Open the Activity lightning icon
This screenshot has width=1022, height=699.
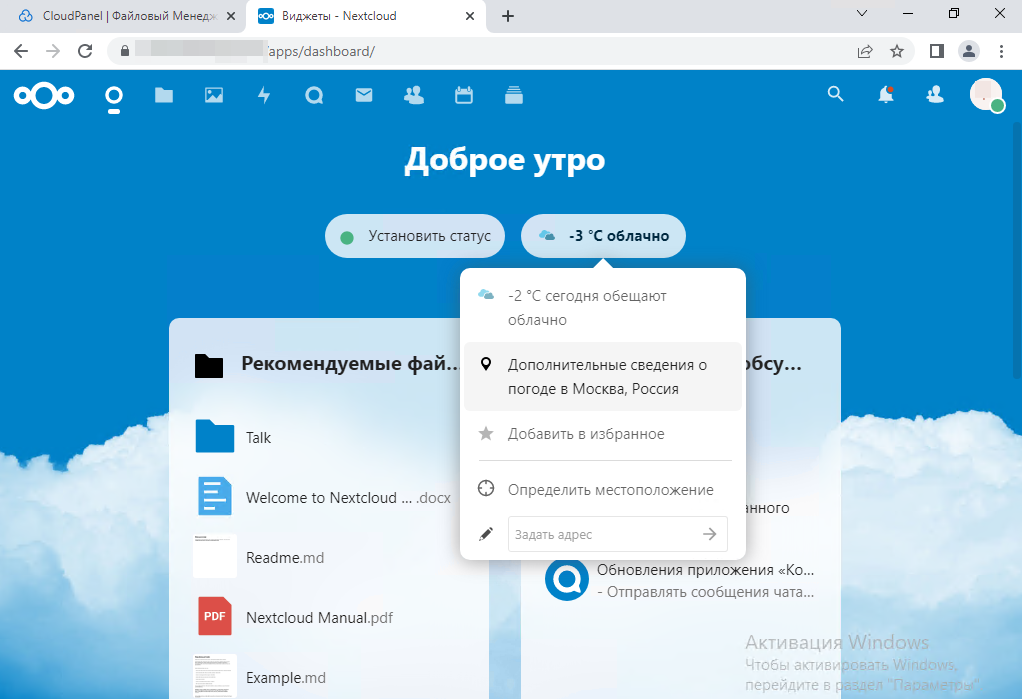point(264,95)
